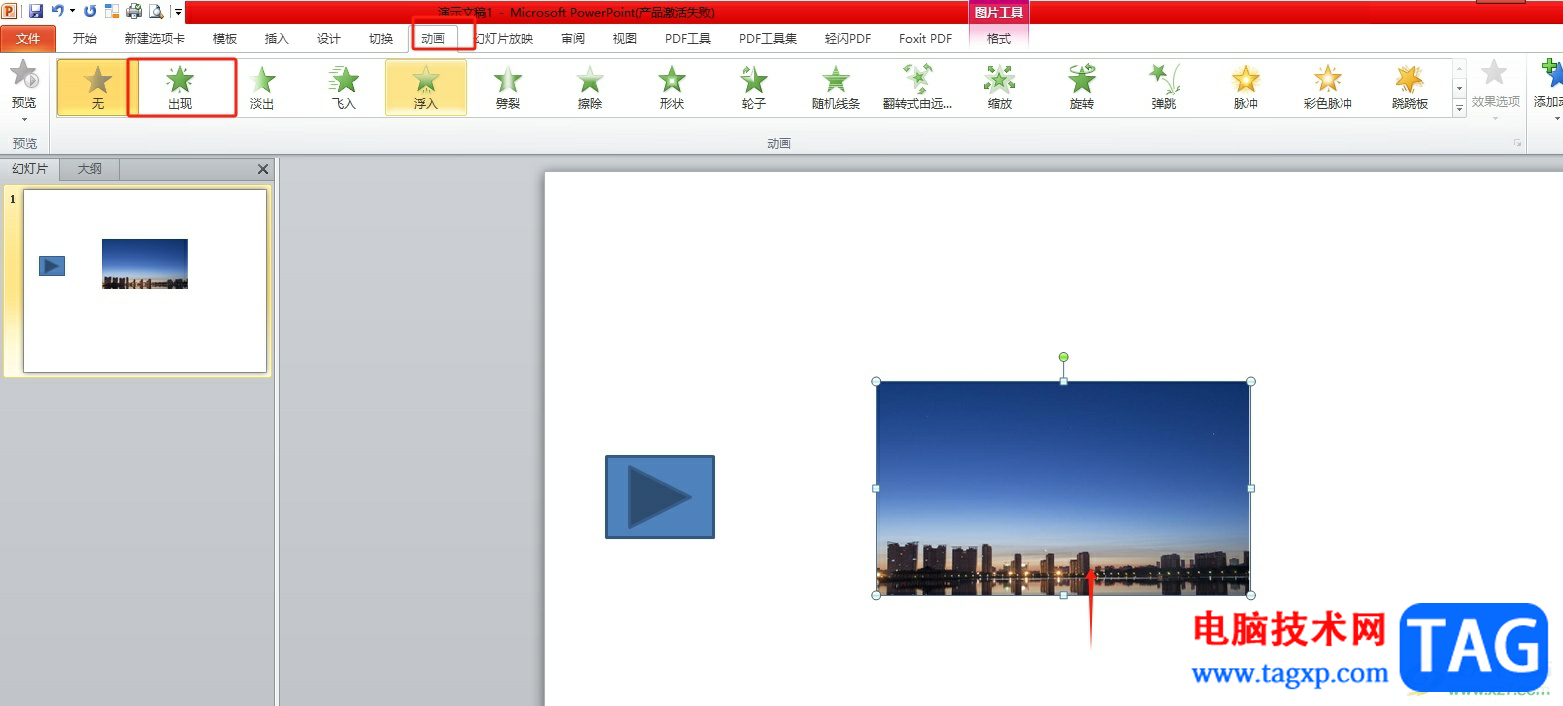The image size is (1563, 706).
Task: Apply the 彩色脉冲 emphasis effect
Action: pos(1328,87)
